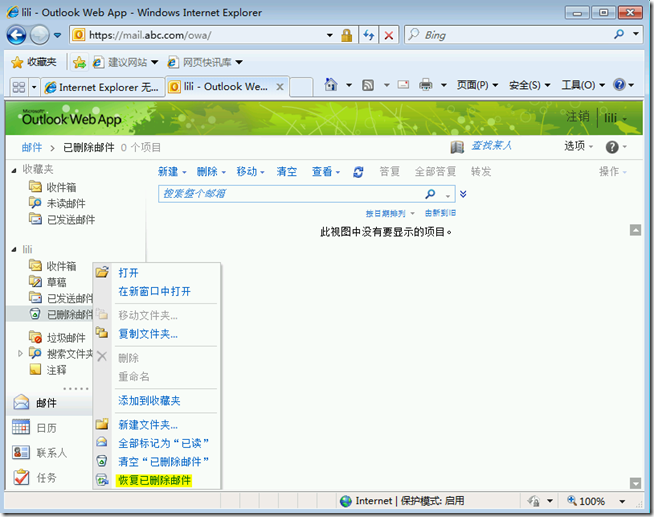
Task: Switch to the Internet Explorer 无... tab
Action: 102,87
